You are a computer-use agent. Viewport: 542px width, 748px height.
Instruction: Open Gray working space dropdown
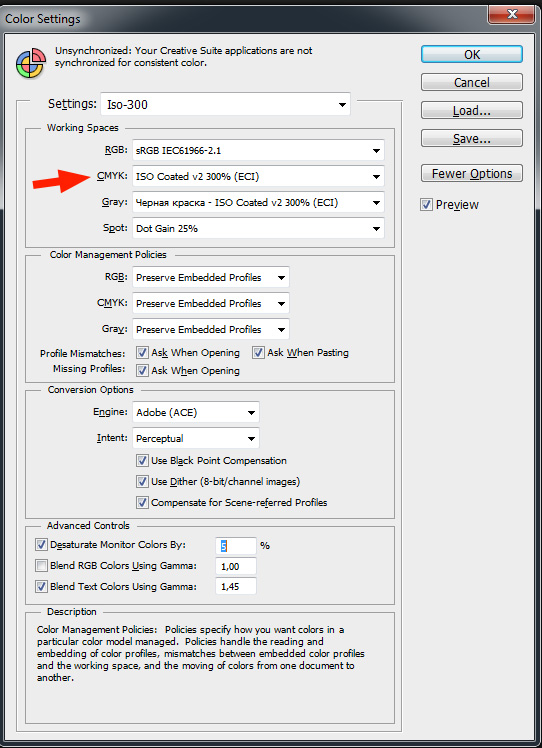point(258,203)
